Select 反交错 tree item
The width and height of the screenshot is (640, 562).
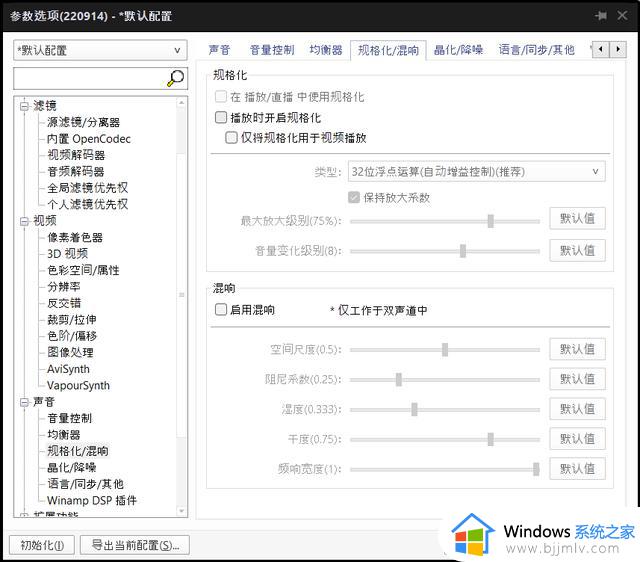pyautogui.click(x=64, y=303)
